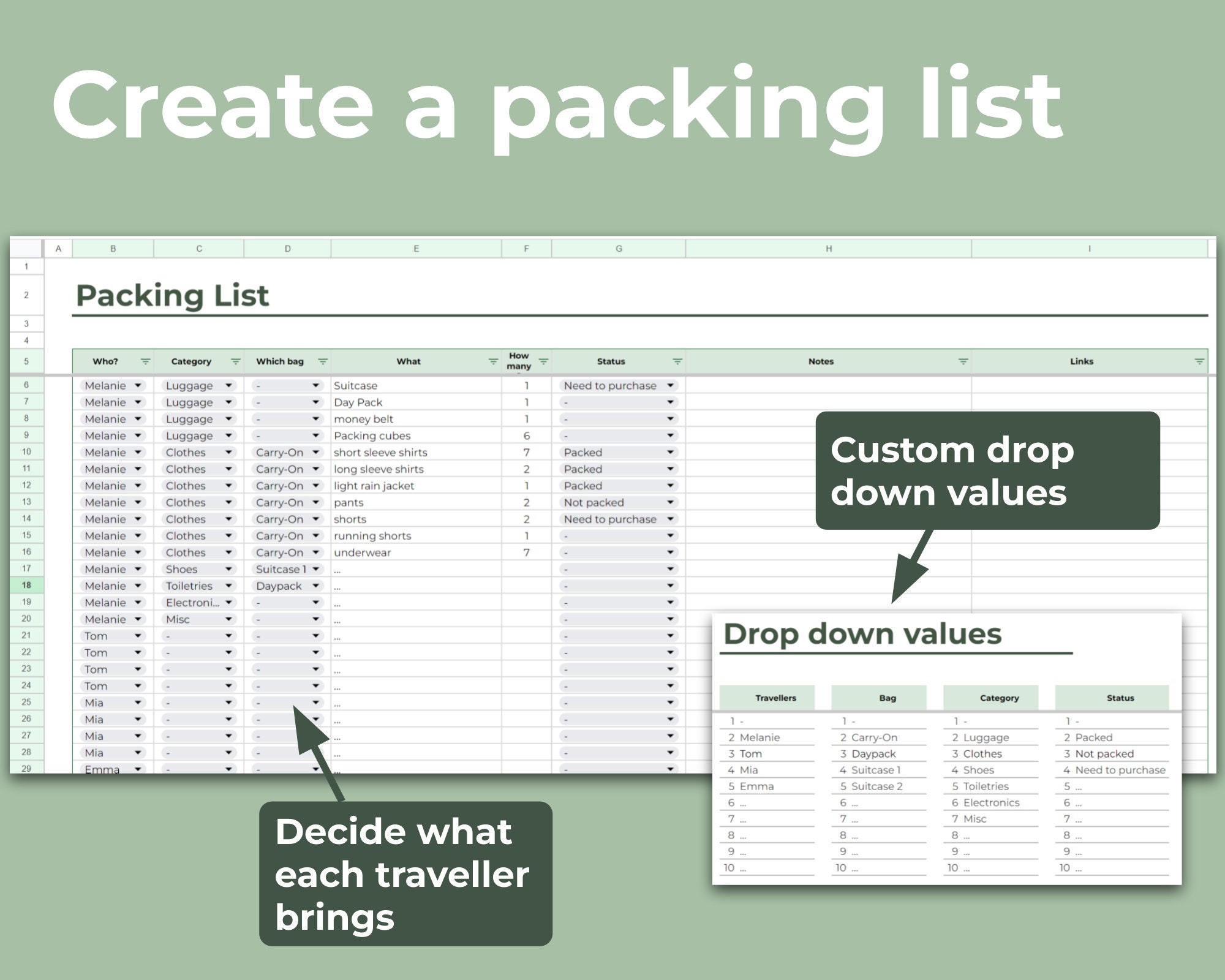This screenshot has width=1225, height=980.
Task: Filter the Status column
Action: pyautogui.click(x=677, y=361)
